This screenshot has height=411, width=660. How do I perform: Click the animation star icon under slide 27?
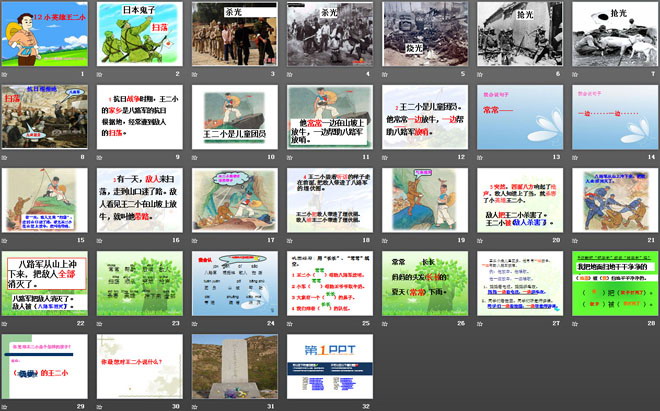(x=480, y=324)
